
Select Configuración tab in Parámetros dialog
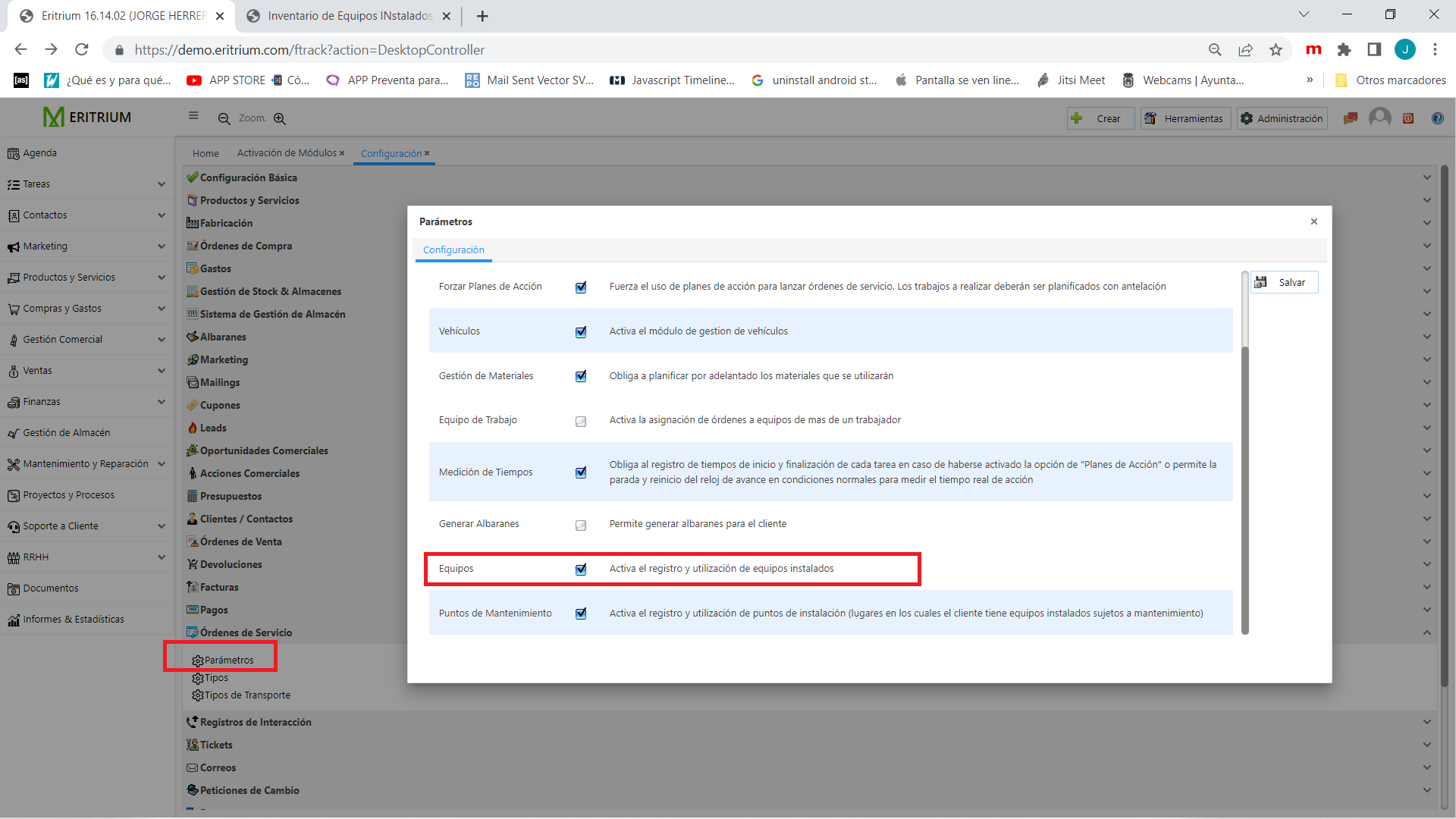click(454, 250)
